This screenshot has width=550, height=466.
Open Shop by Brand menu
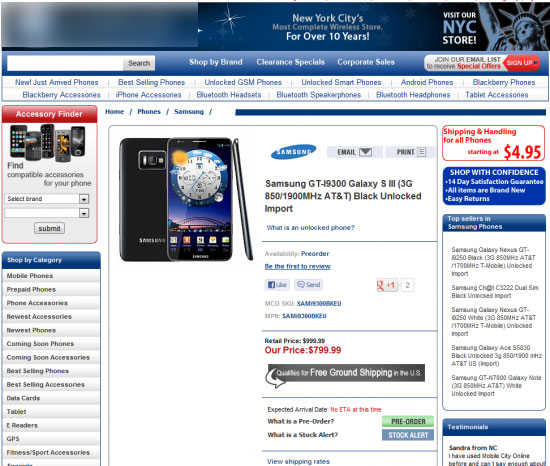[x=216, y=62]
